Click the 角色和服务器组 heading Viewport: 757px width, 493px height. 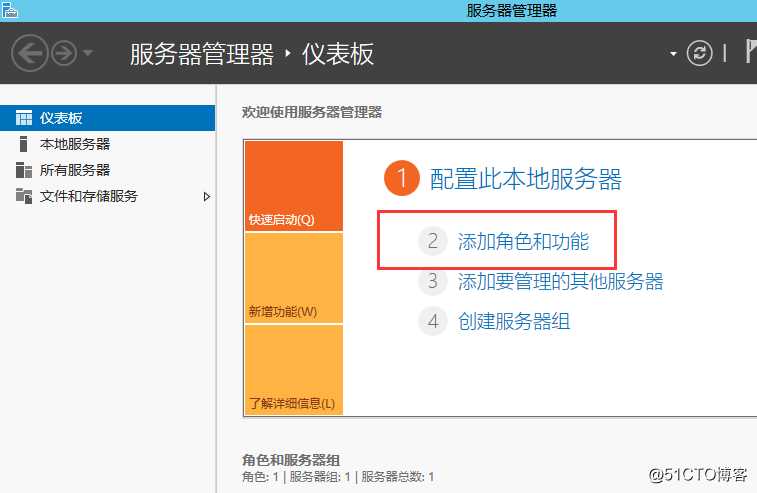291,460
